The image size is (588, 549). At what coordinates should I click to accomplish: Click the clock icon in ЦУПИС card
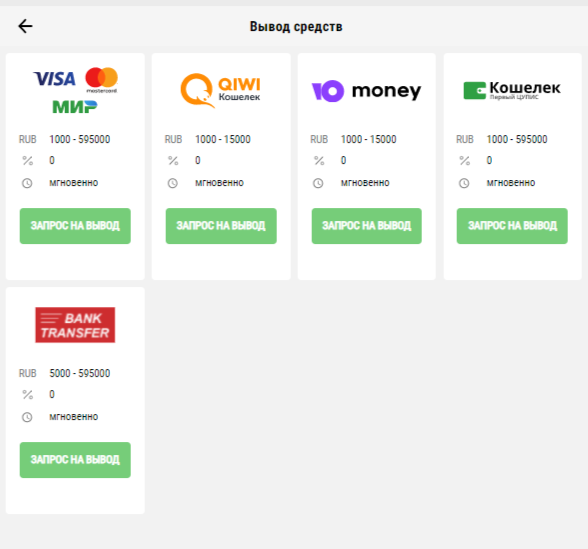click(464, 183)
